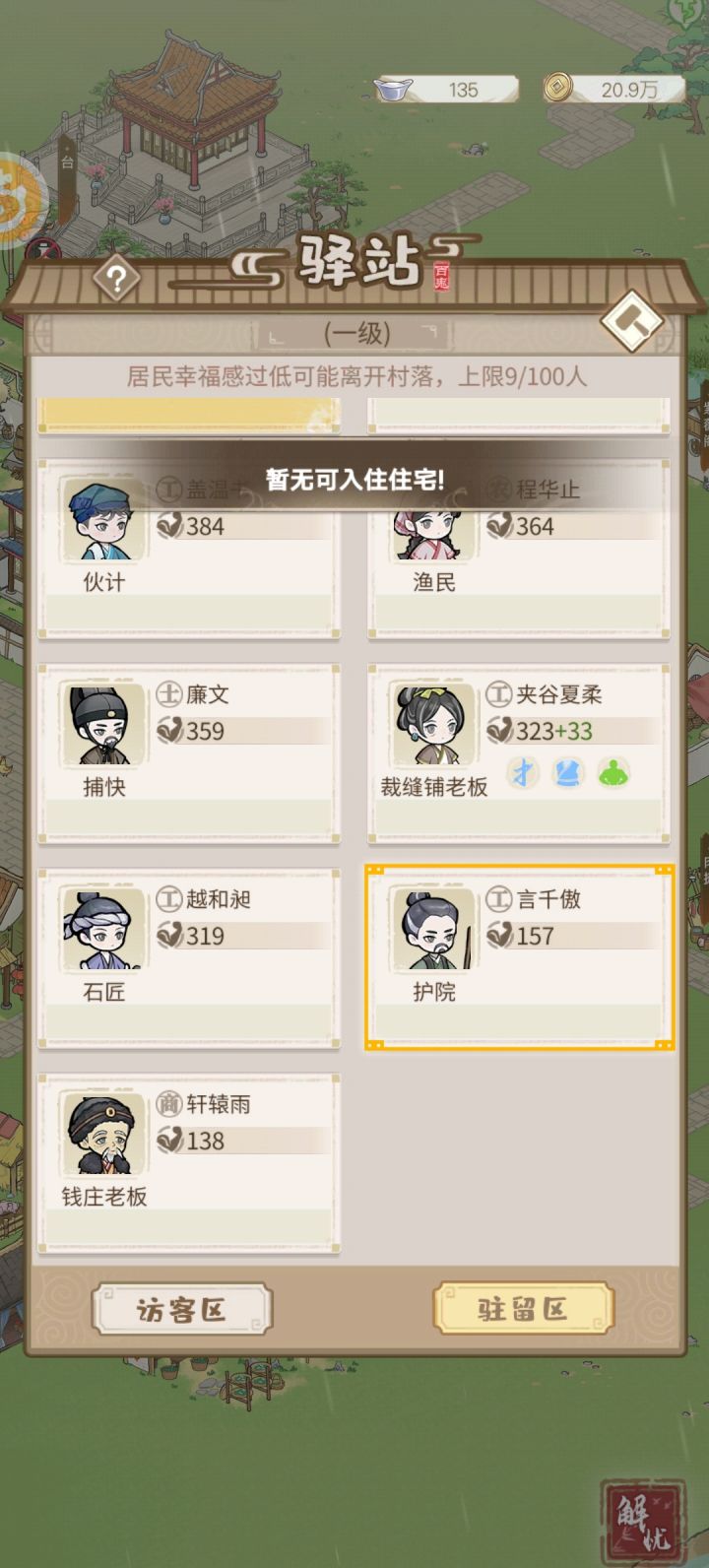Open the 解忧 seal icon

click(643, 1523)
